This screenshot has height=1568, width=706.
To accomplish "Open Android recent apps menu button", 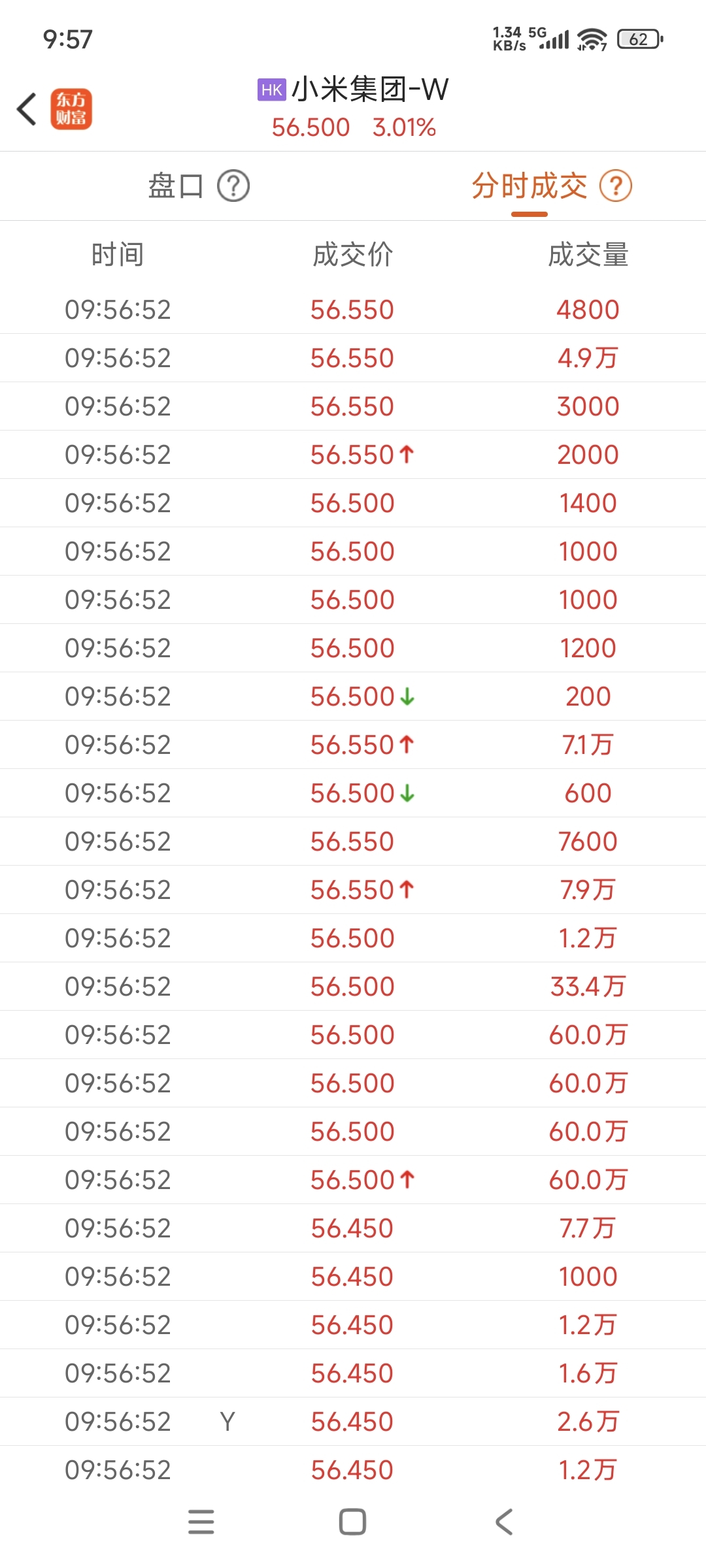I will [x=201, y=1522].
